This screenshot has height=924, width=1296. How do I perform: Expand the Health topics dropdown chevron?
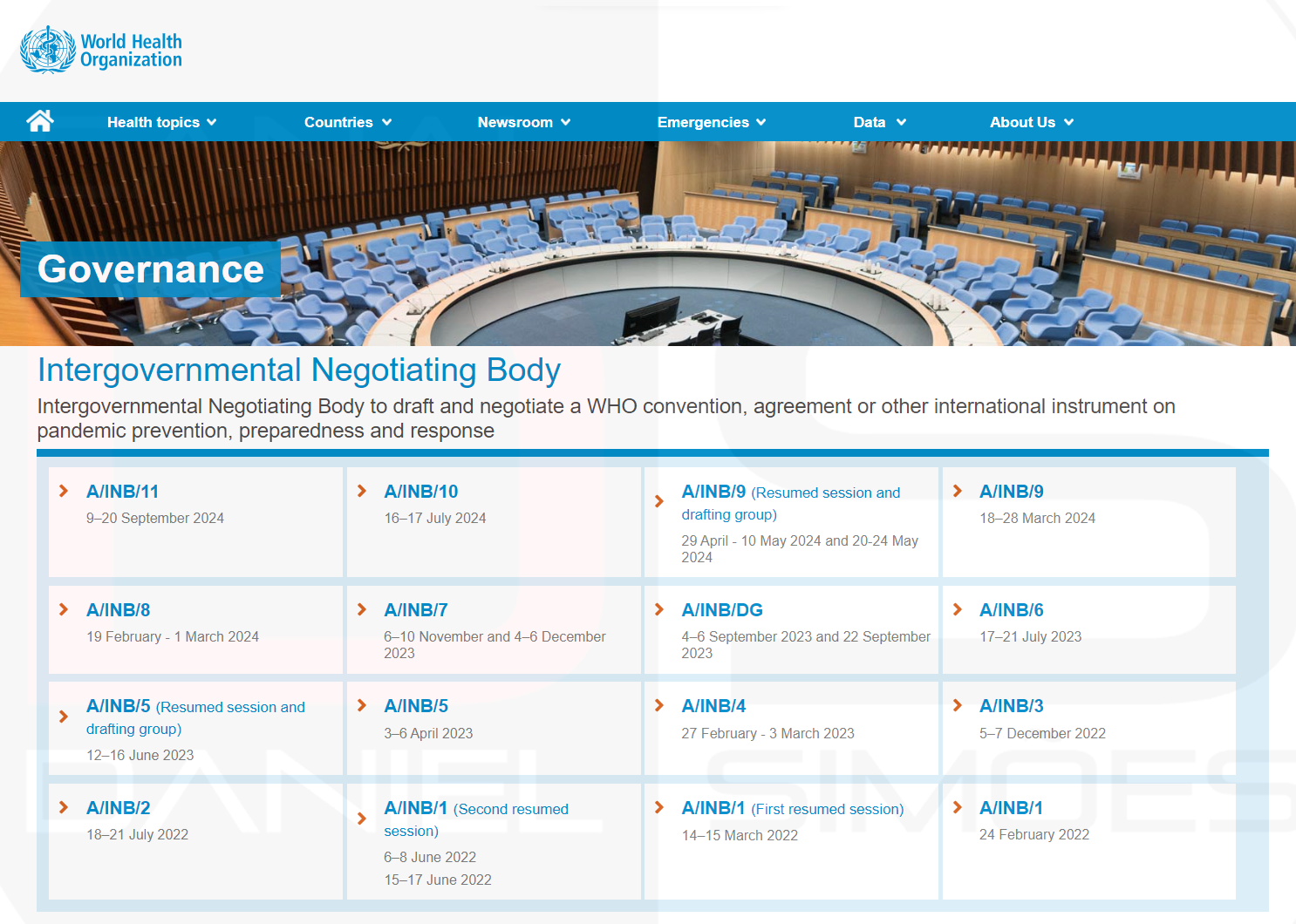click(212, 123)
